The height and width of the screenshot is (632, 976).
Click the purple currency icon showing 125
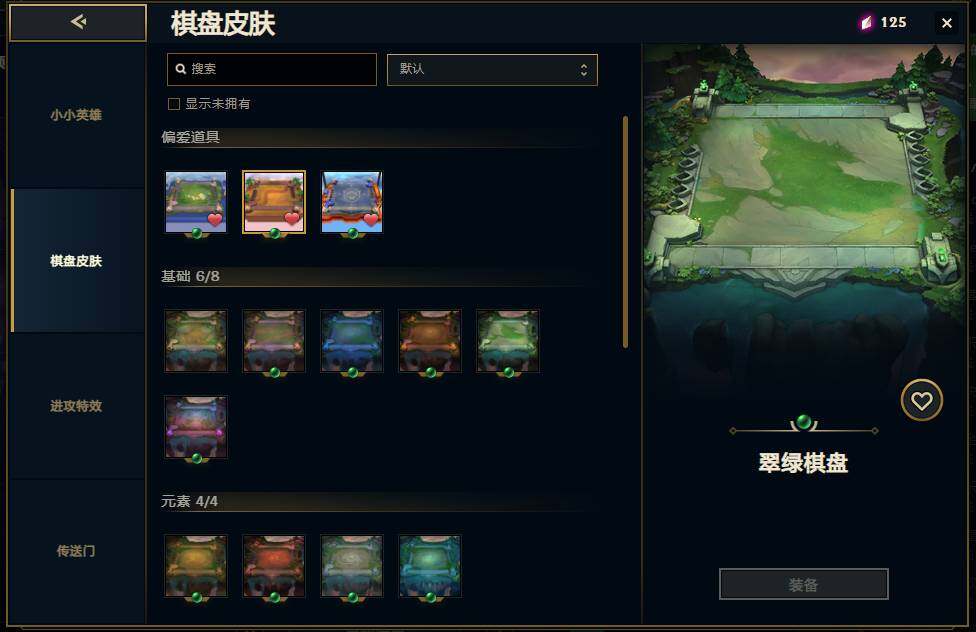pos(866,23)
